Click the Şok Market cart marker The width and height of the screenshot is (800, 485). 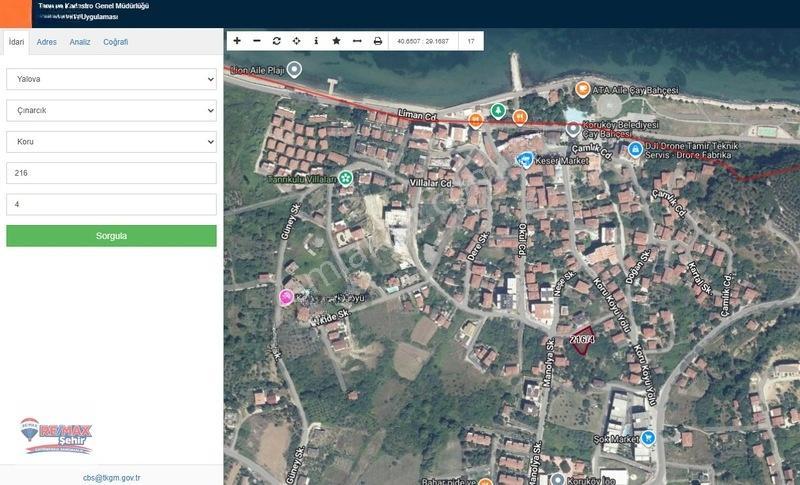pyautogui.click(x=648, y=438)
